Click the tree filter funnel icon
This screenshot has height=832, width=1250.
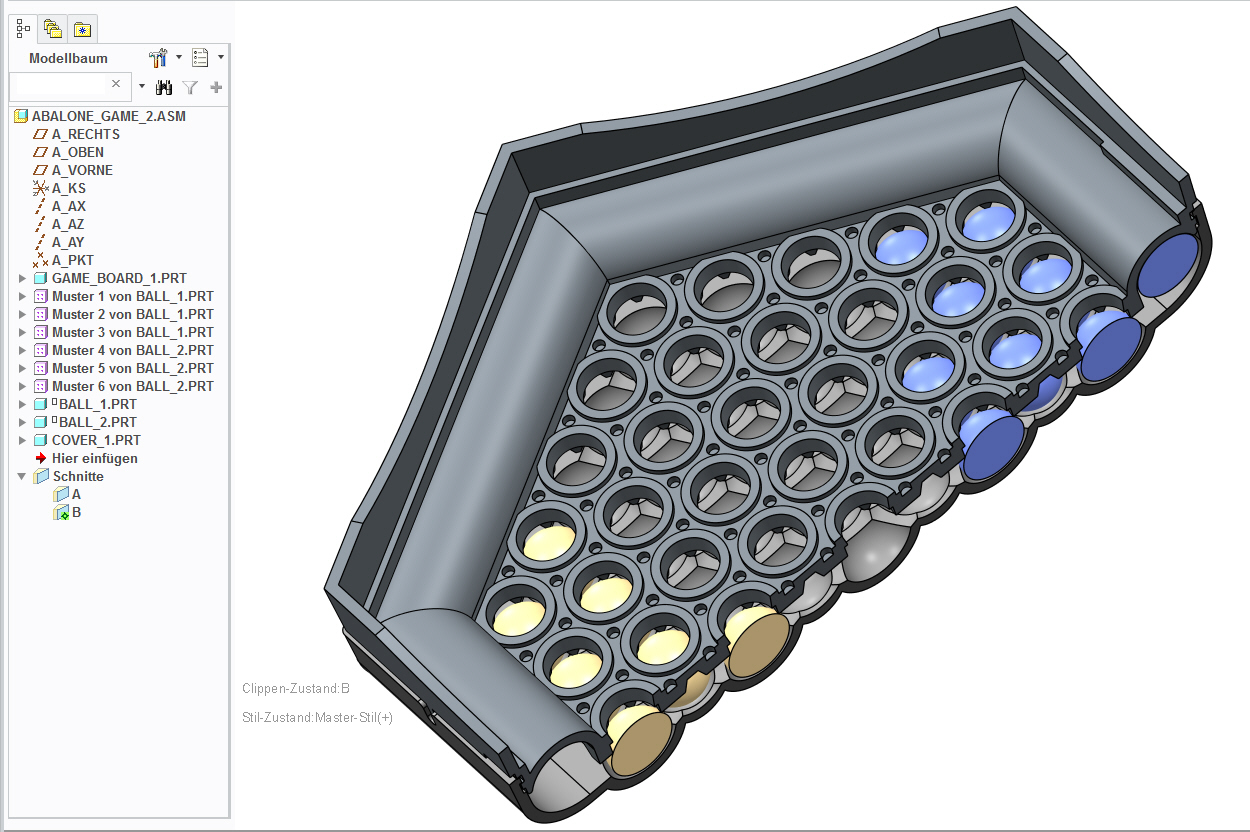point(191,87)
